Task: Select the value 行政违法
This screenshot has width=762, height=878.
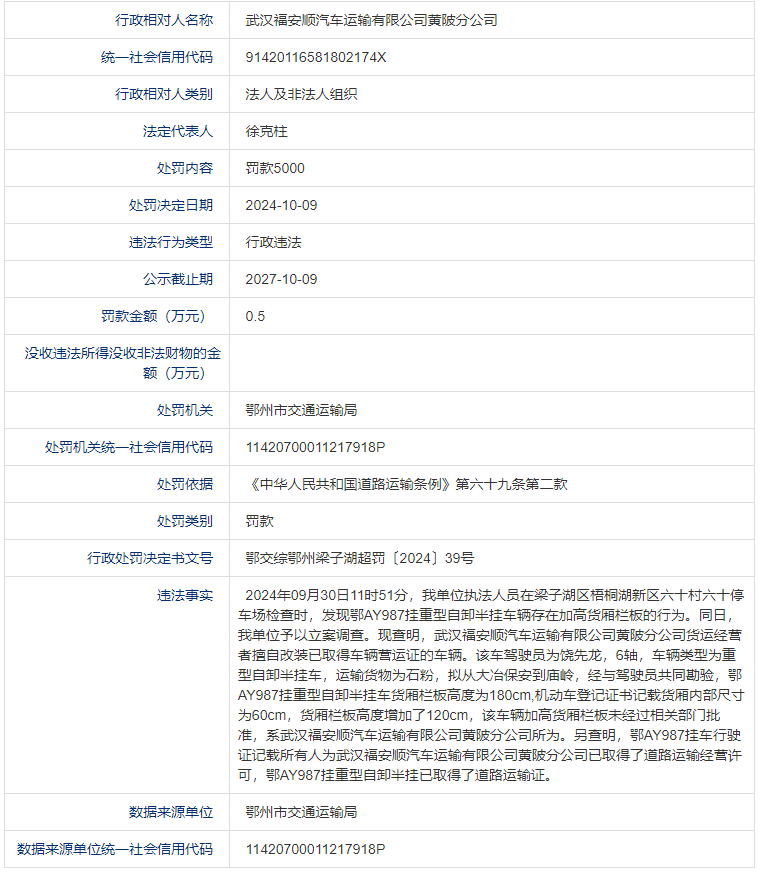Action: click(273, 242)
